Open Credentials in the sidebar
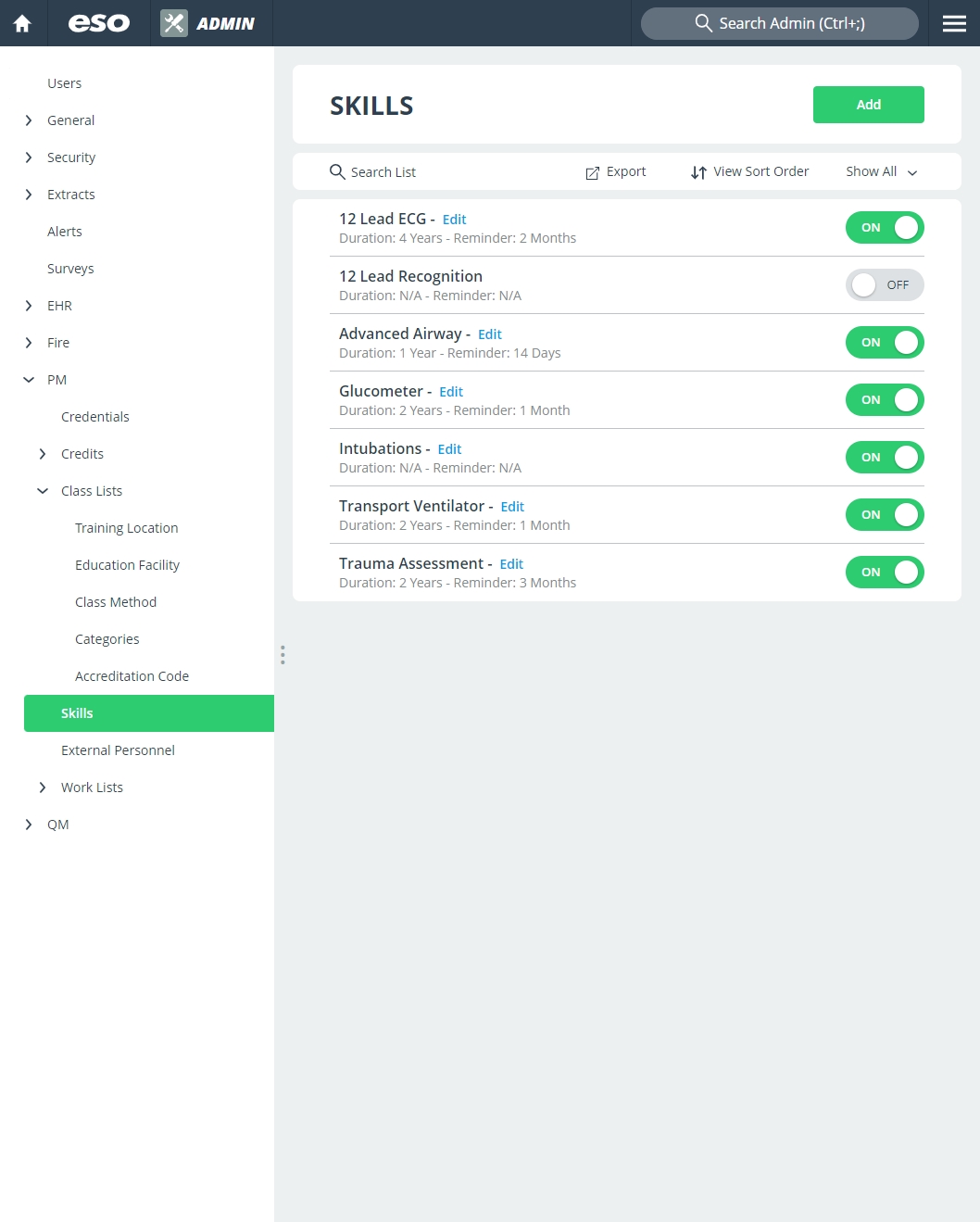This screenshot has height=1222, width=980. pyautogui.click(x=95, y=417)
